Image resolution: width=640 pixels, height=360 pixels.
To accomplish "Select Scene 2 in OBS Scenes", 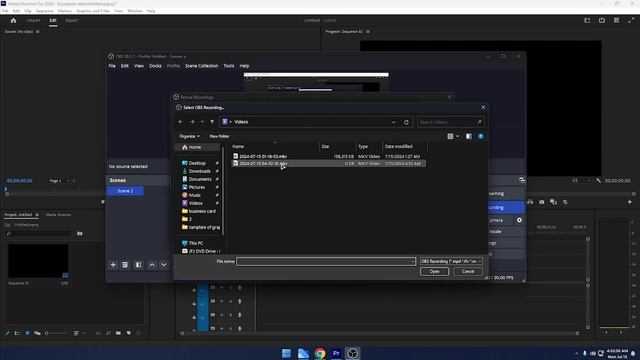I will click(x=125, y=191).
